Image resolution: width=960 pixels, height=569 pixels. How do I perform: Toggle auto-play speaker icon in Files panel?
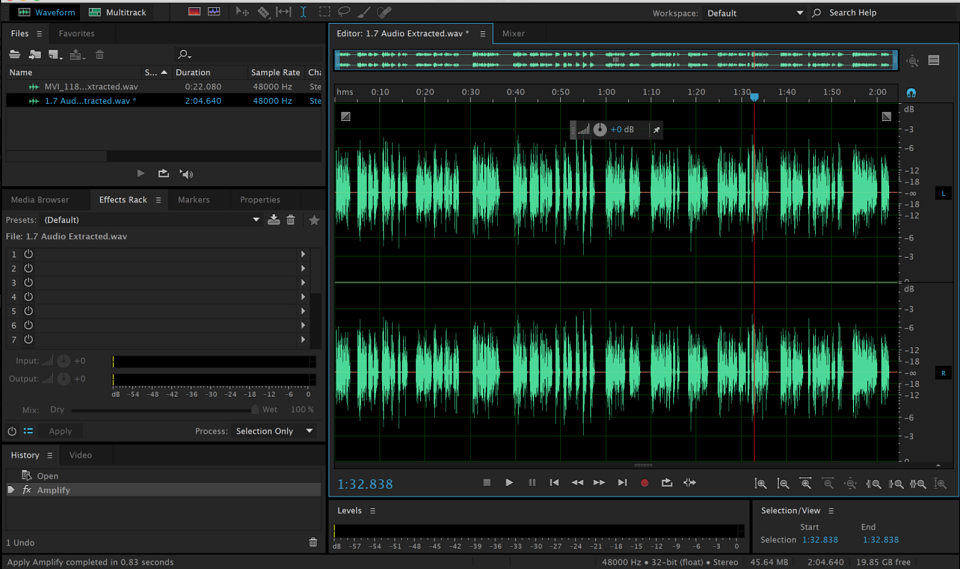coord(186,174)
